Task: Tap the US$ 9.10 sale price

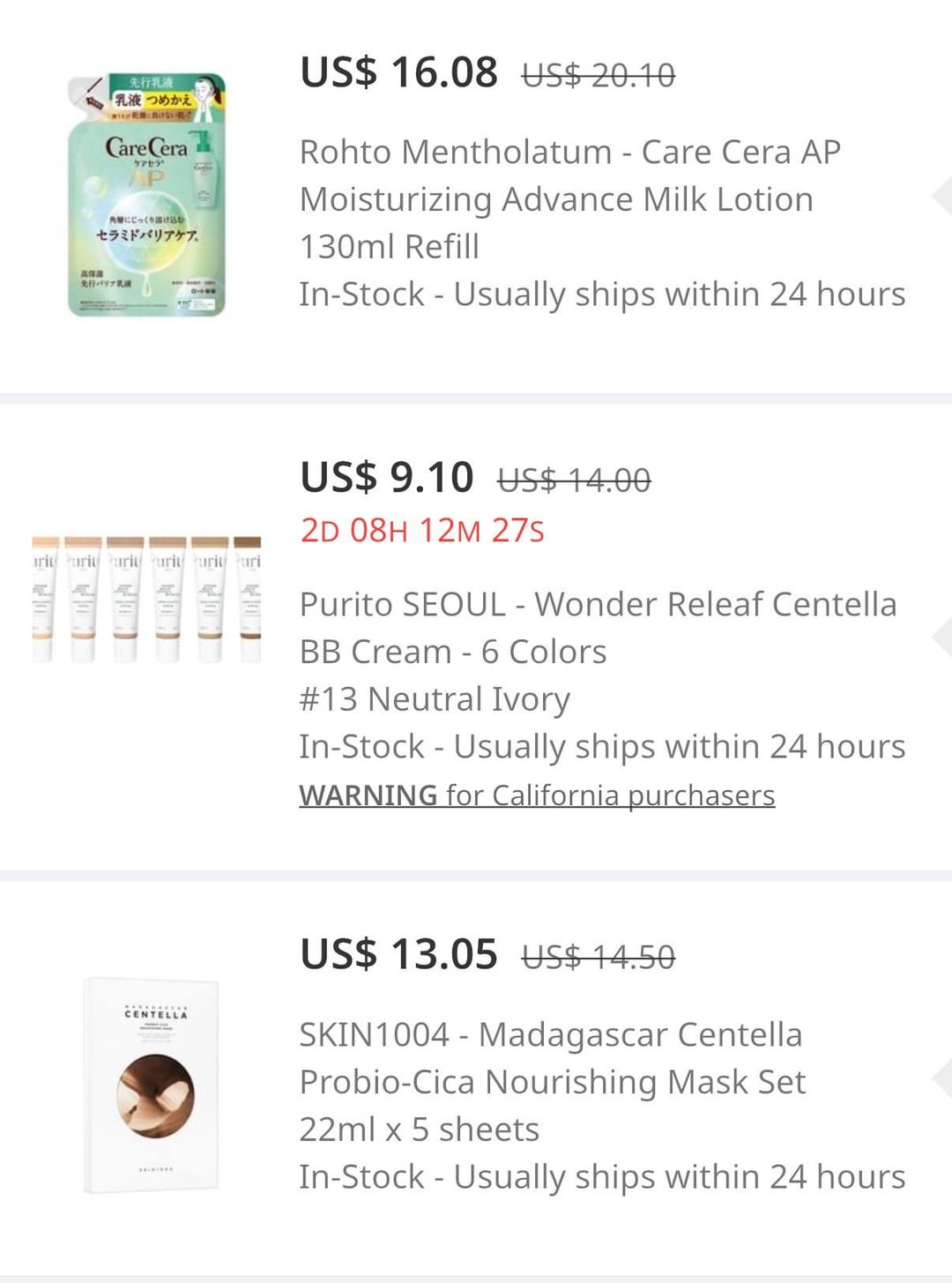Action: point(387,478)
